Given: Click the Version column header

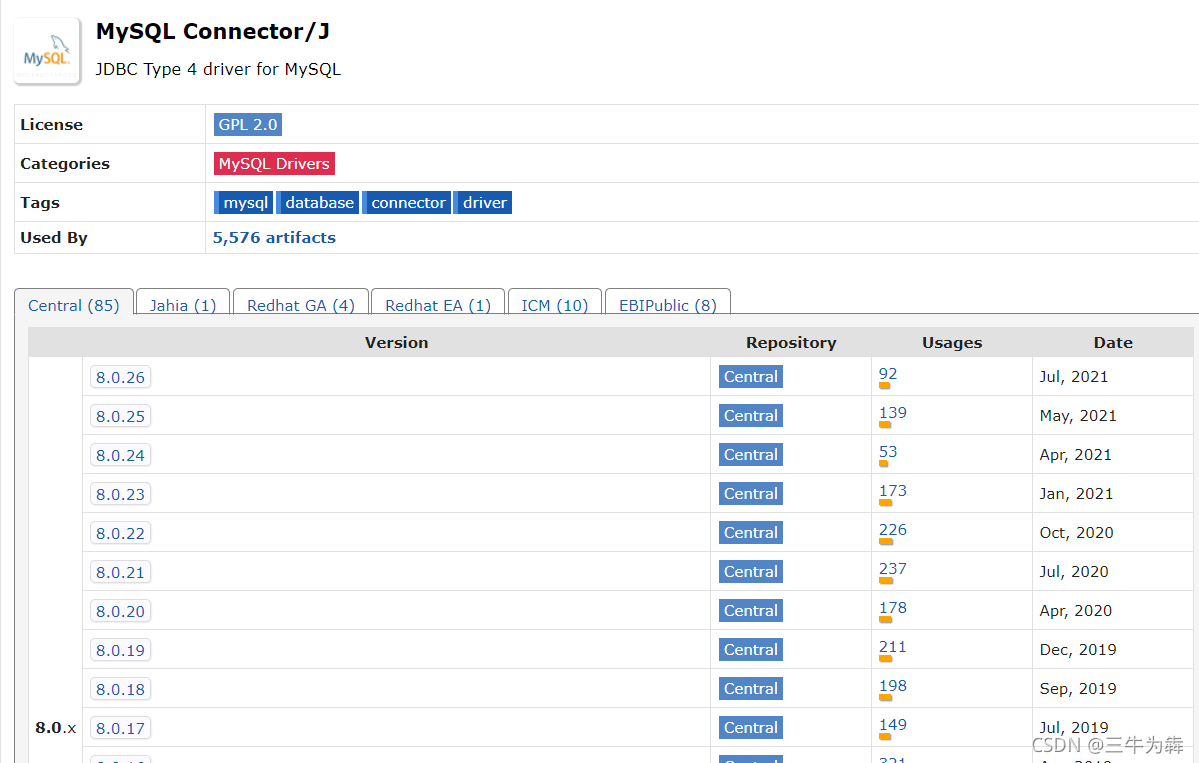Looking at the screenshot, I should [x=396, y=343].
